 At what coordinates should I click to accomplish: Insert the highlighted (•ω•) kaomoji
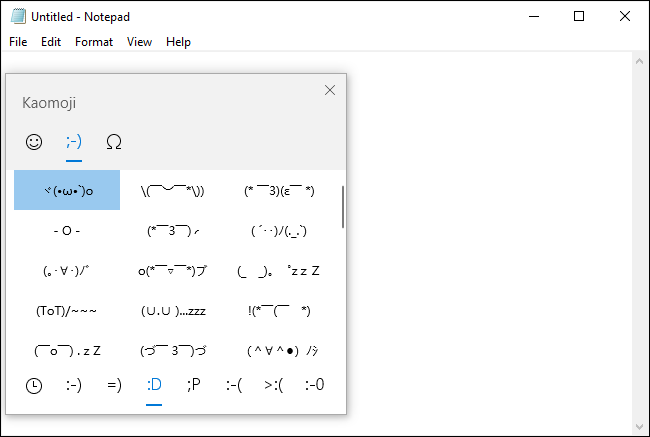coord(67,190)
